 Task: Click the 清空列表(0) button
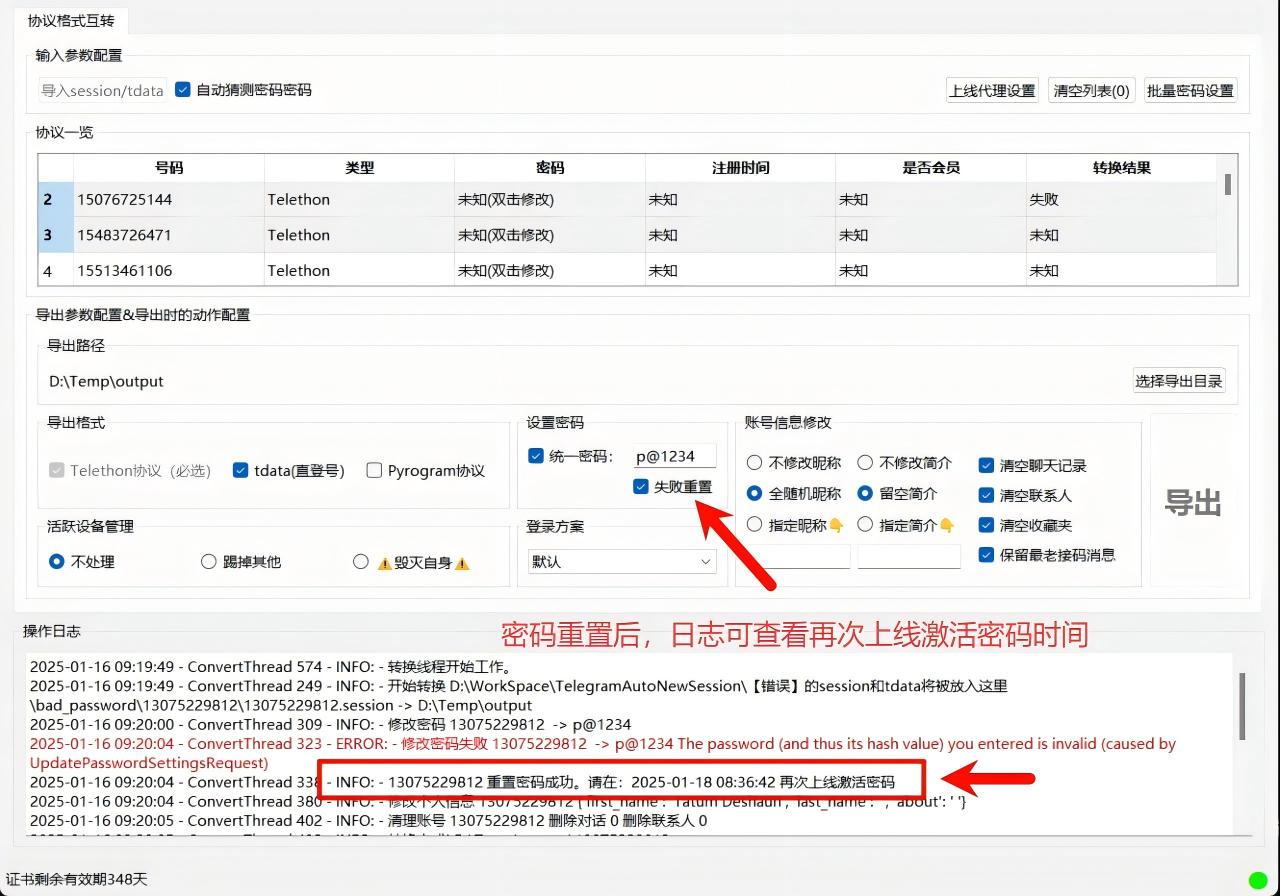click(x=1091, y=90)
